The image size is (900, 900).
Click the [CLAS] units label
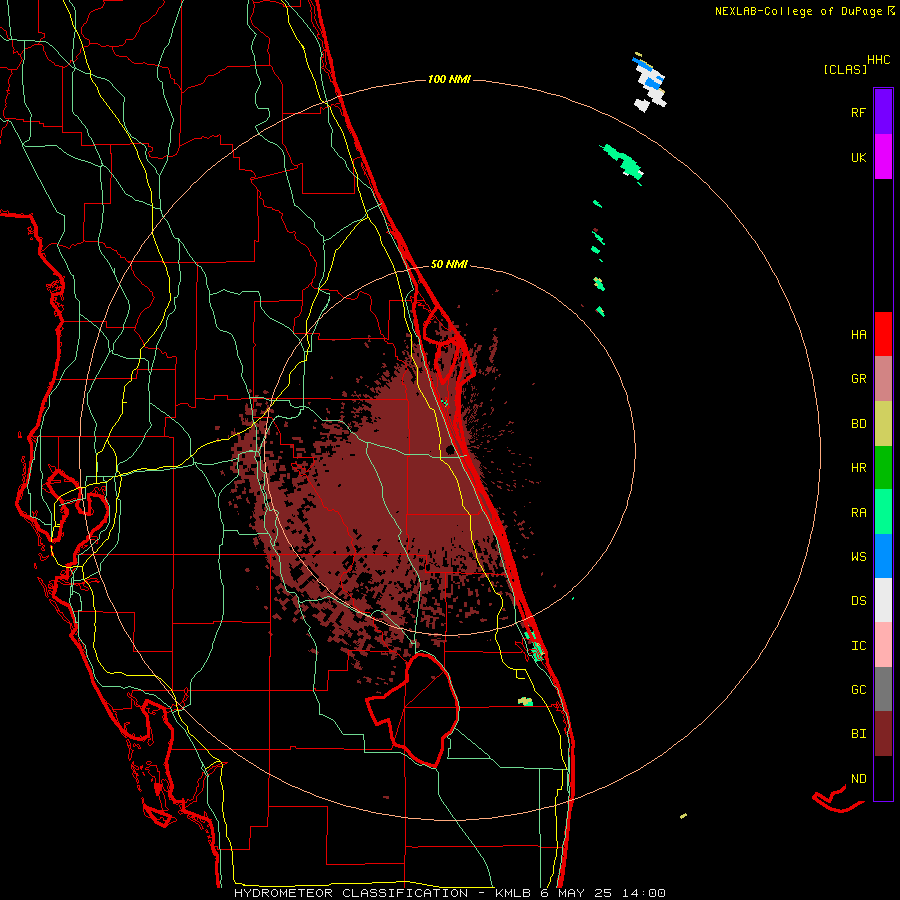pyautogui.click(x=845, y=69)
